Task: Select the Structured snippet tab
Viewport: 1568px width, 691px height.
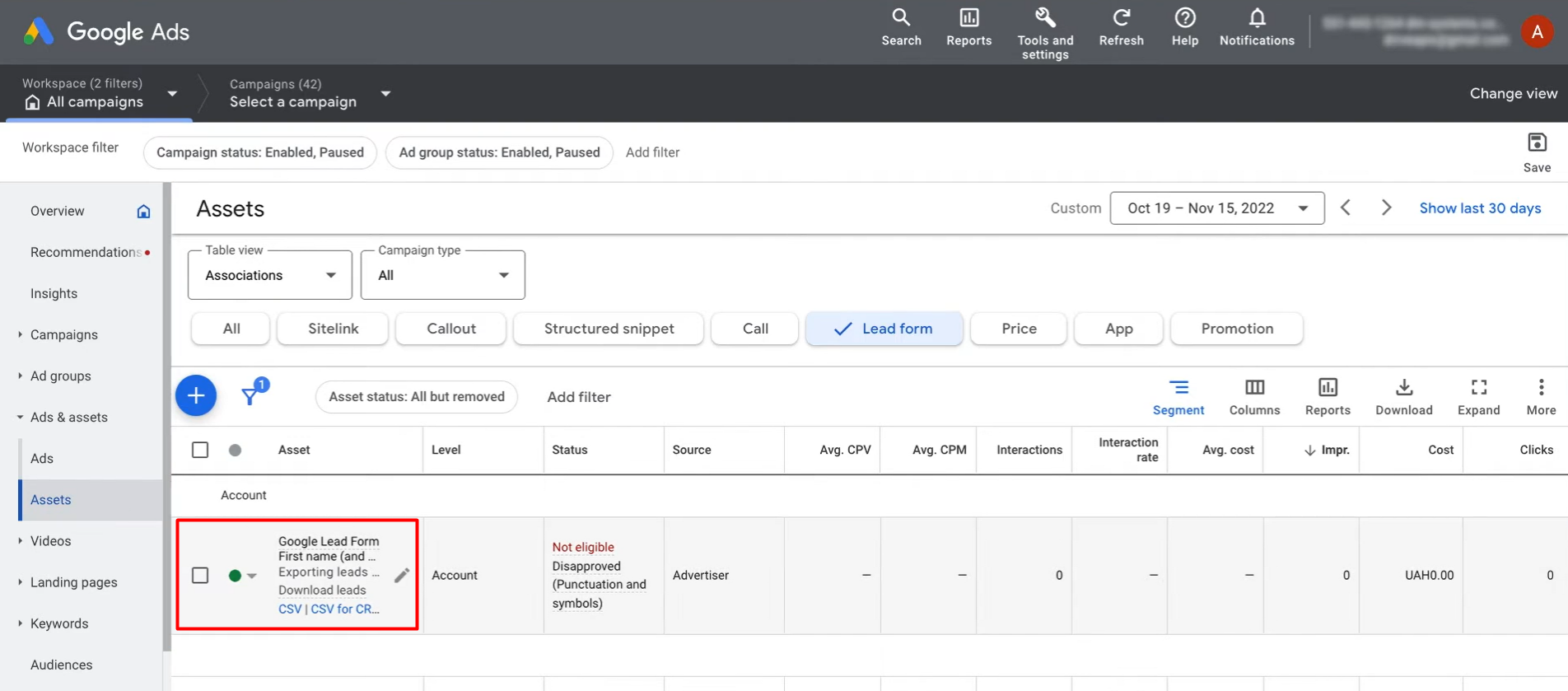Action: click(x=609, y=329)
